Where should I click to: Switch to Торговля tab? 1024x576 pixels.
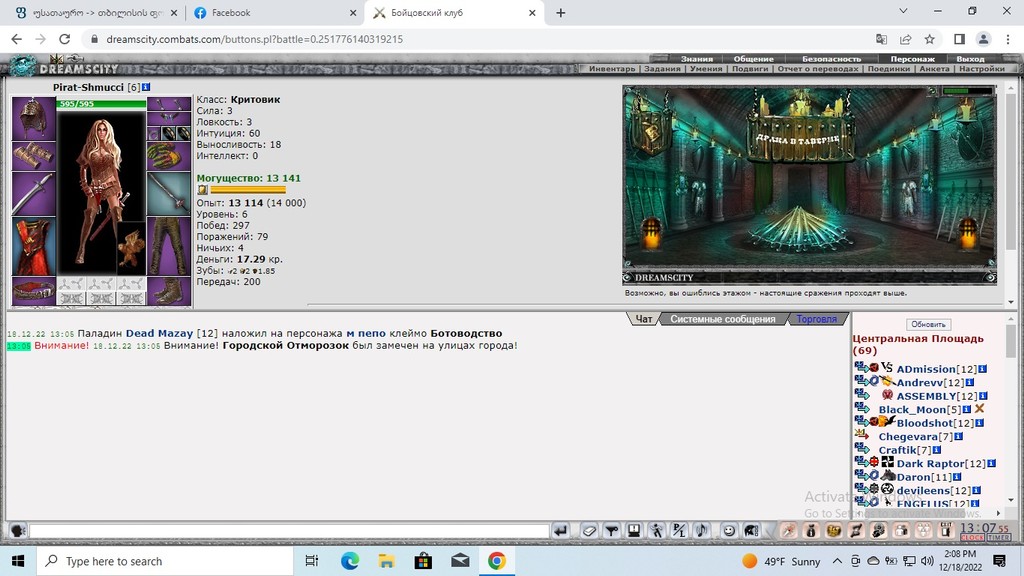click(816, 319)
